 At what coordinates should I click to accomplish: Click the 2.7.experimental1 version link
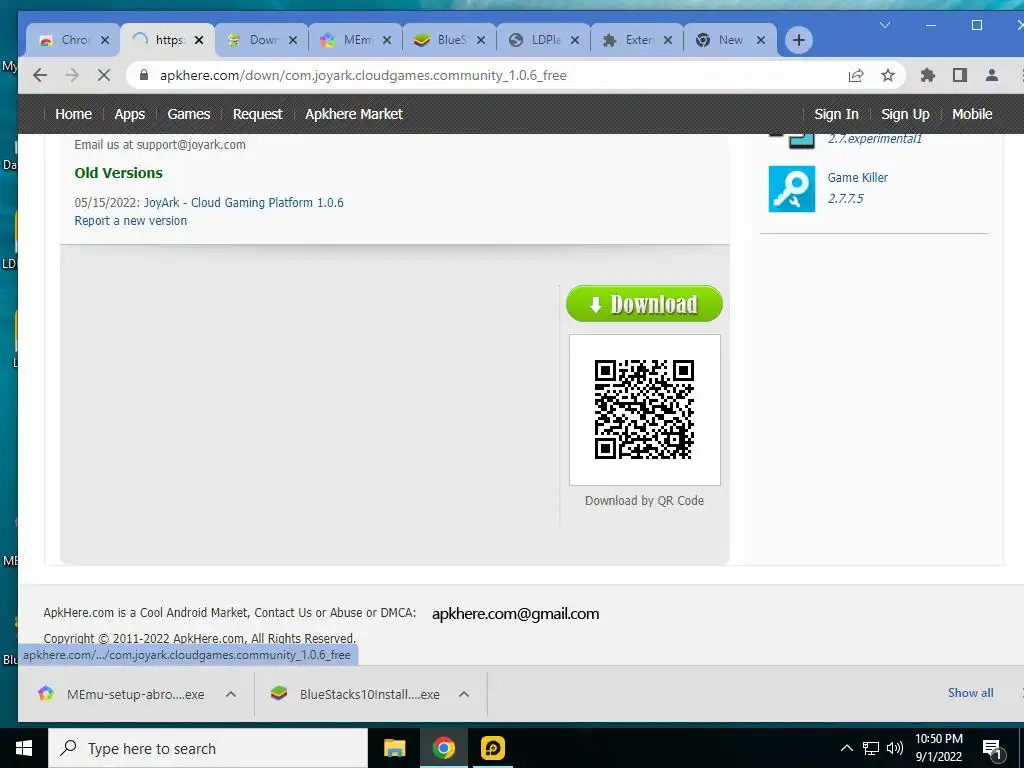pyautogui.click(x=874, y=138)
